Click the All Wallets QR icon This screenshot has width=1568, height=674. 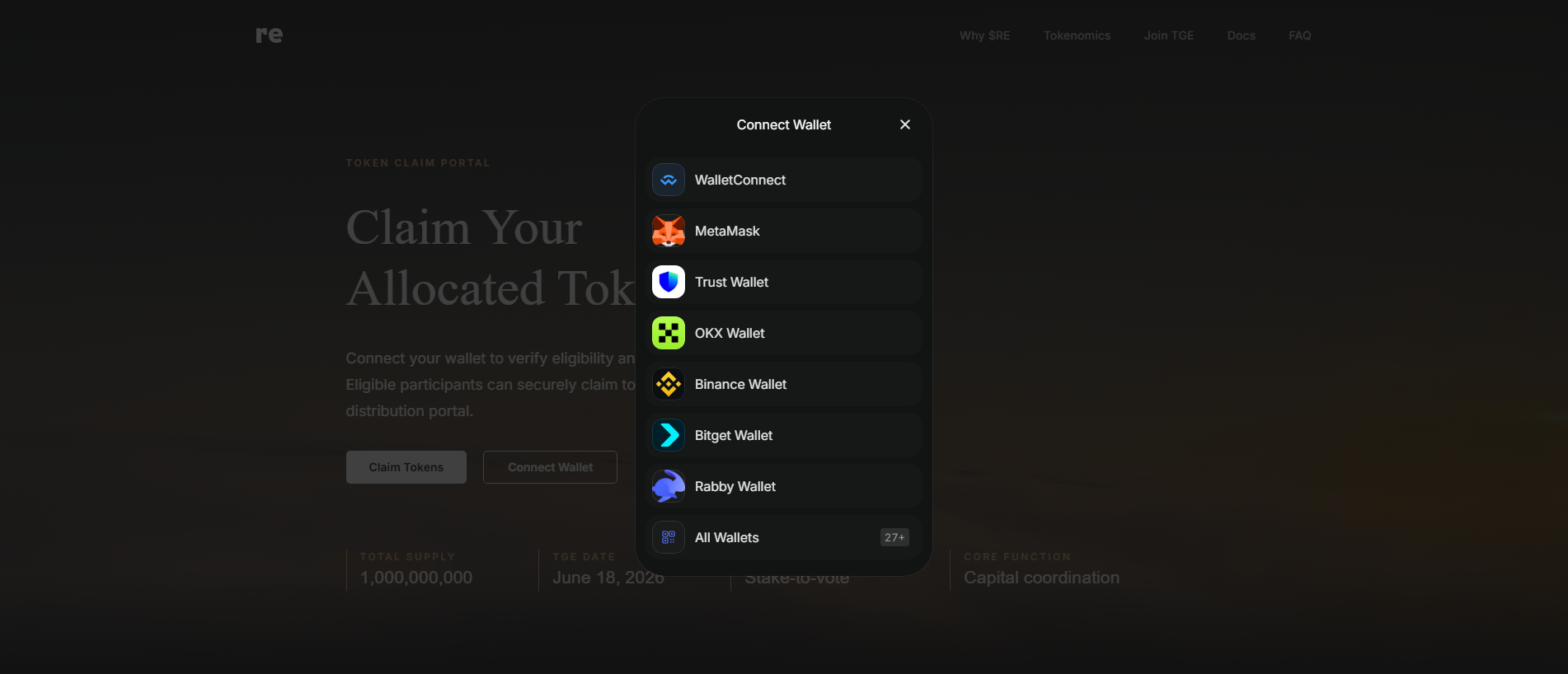click(x=669, y=537)
